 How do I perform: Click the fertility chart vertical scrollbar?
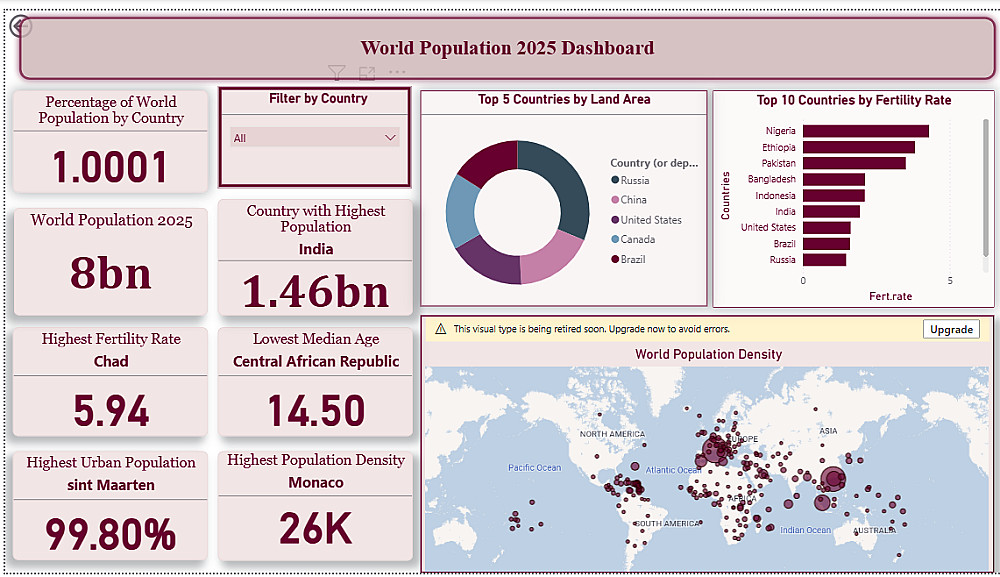coord(986,188)
